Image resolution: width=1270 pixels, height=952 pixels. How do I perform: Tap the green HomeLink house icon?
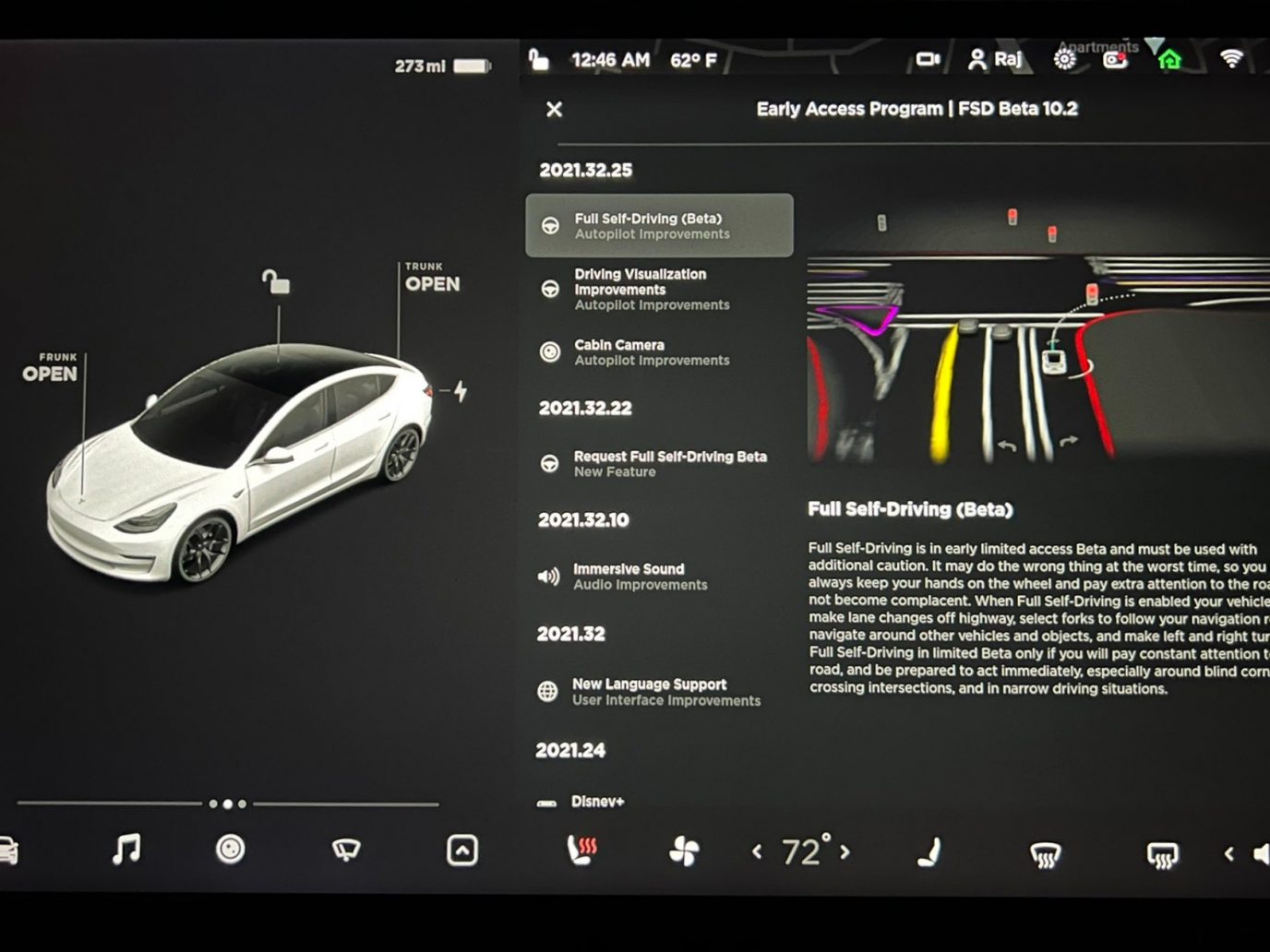[x=1169, y=60]
